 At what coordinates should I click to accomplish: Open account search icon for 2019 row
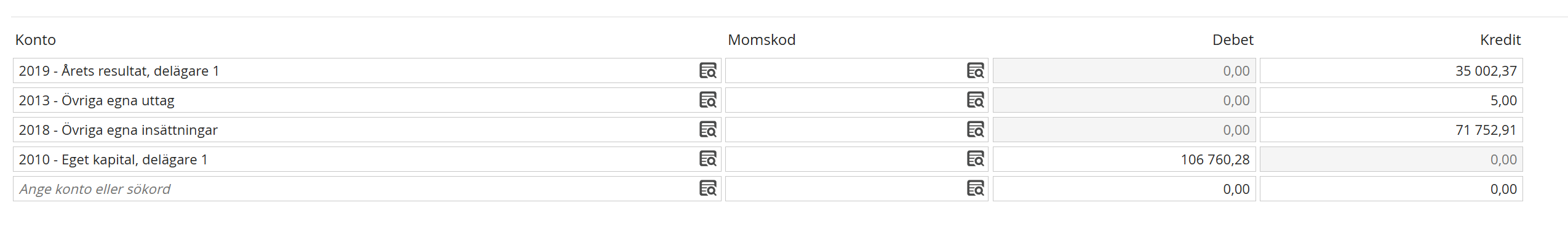pos(707,71)
